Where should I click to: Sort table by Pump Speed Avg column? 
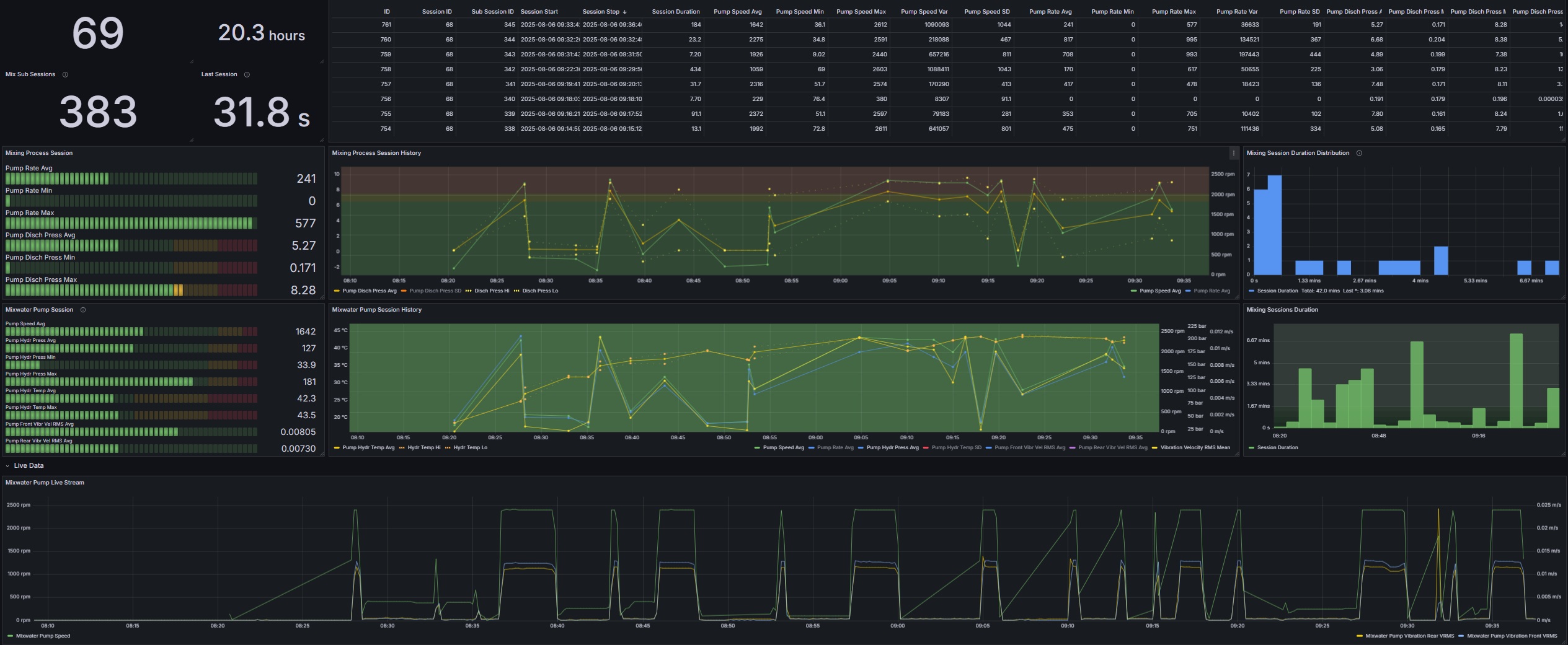click(737, 12)
